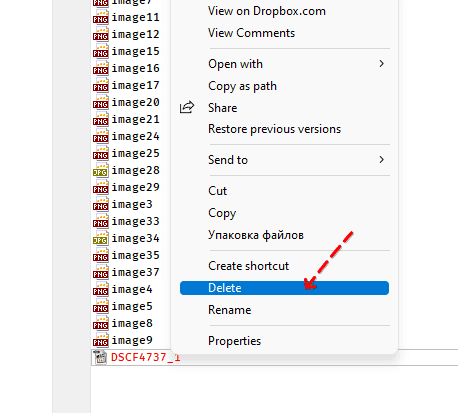Expand the Open with submenu arrow
458x413 pixels.
point(382,64)
